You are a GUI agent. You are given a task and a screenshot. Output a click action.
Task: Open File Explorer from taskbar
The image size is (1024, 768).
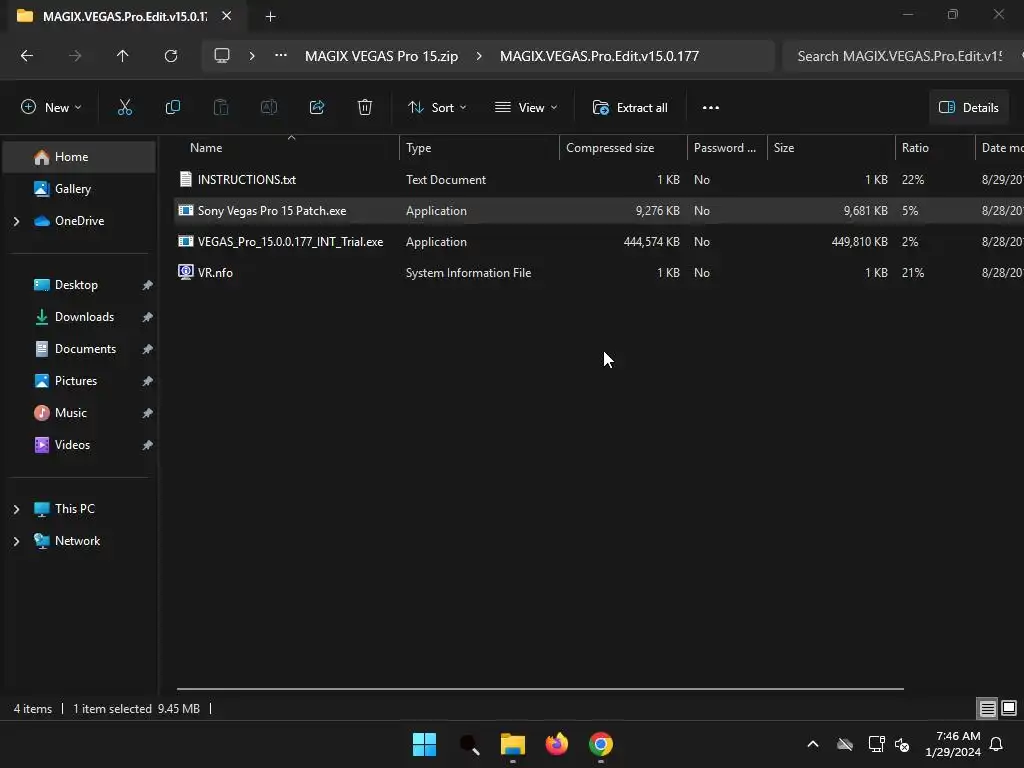pos(513,744)
